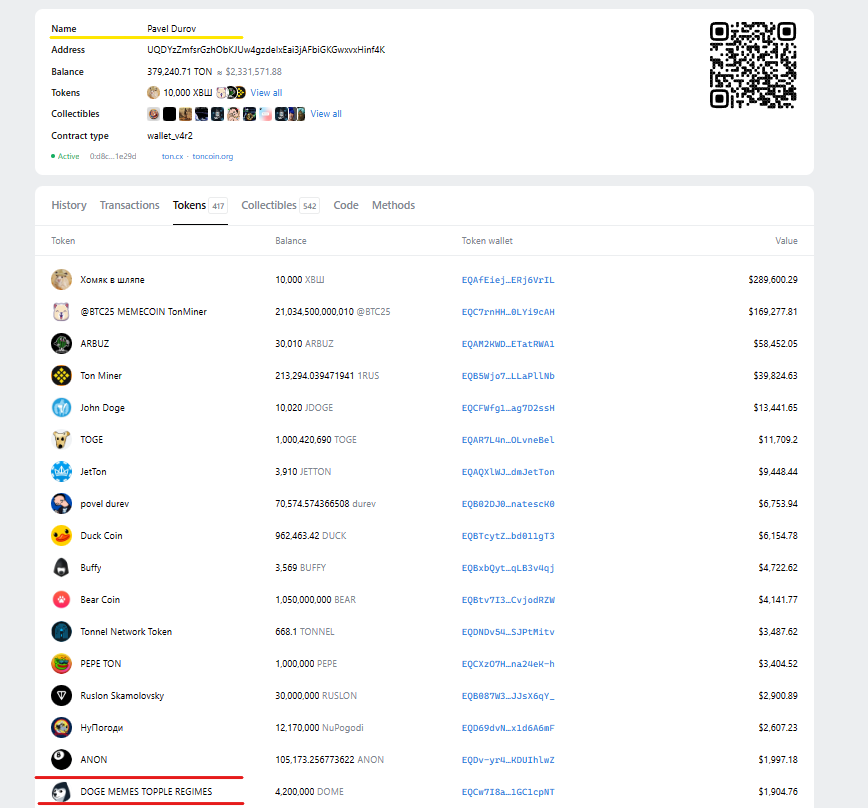The image size is (868, 808).
Task: Click the povel durev token icon
Action: 61,504
